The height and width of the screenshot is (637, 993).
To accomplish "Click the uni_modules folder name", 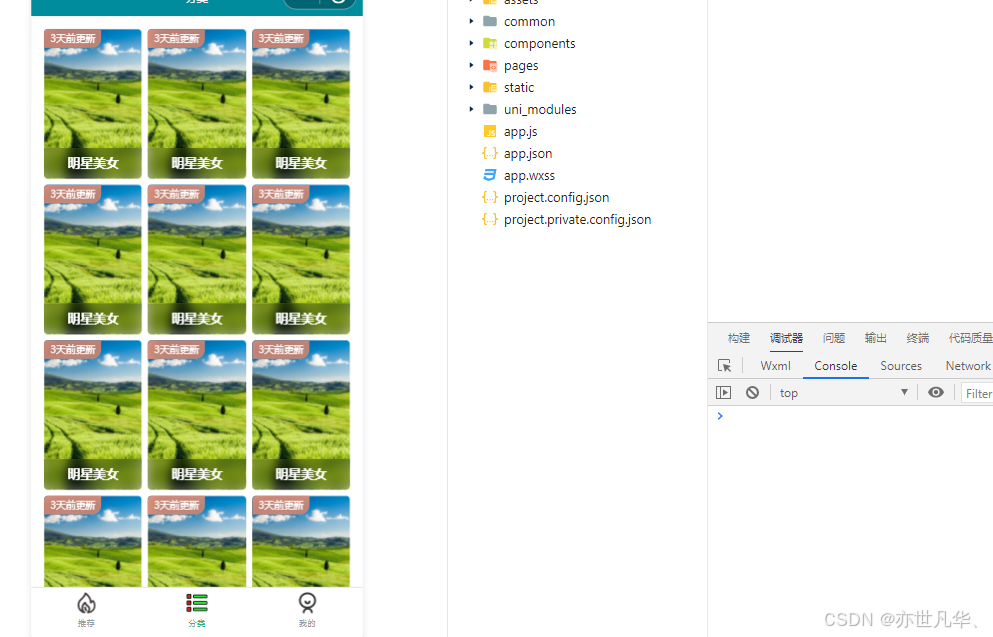I will click(540, 110).
